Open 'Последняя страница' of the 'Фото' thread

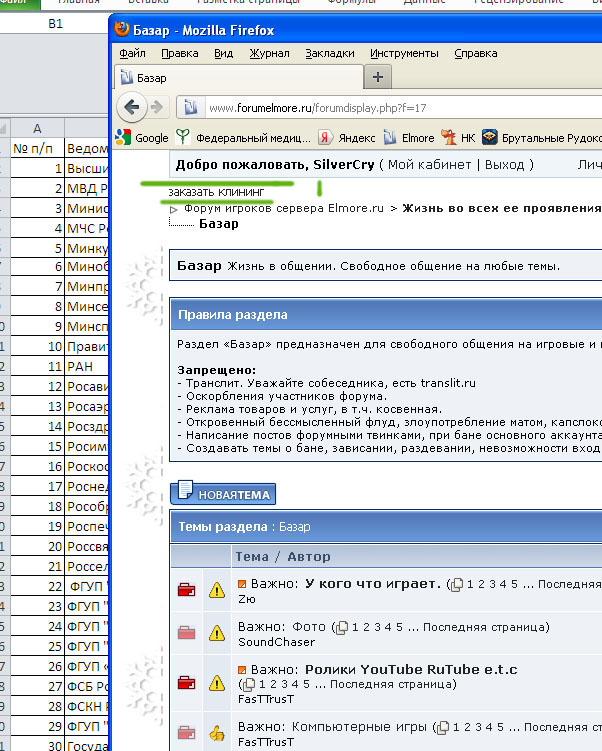click(x=483, y=627)
